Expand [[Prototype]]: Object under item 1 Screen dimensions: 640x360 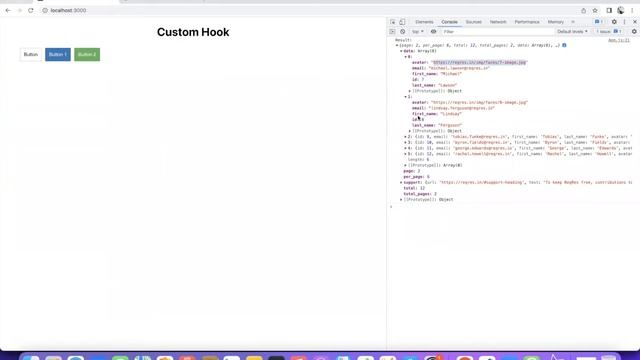click(410, 131)
